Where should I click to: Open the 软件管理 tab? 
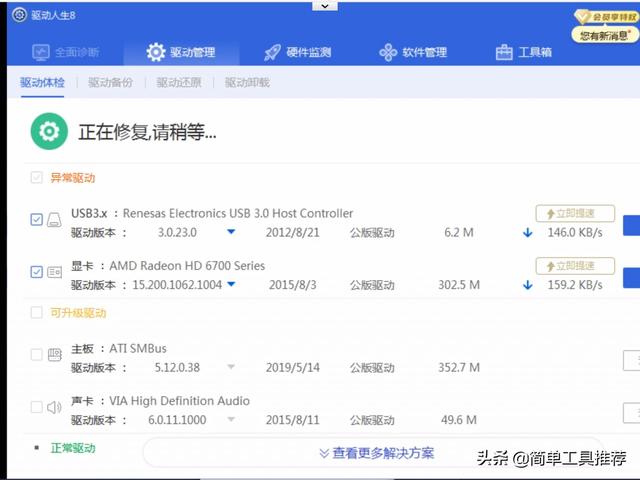413,52
